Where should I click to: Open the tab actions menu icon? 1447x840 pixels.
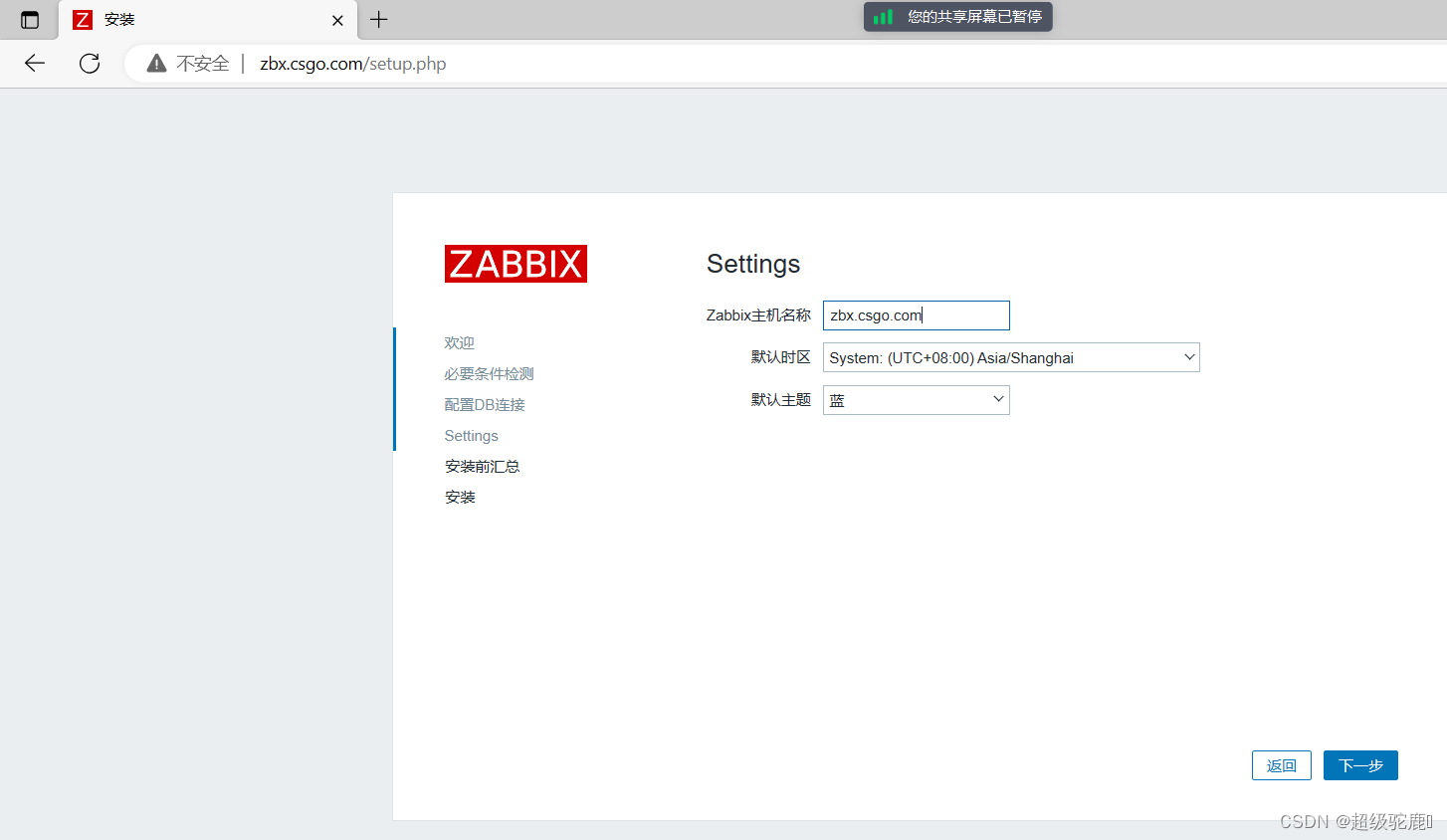click(30, 20)
